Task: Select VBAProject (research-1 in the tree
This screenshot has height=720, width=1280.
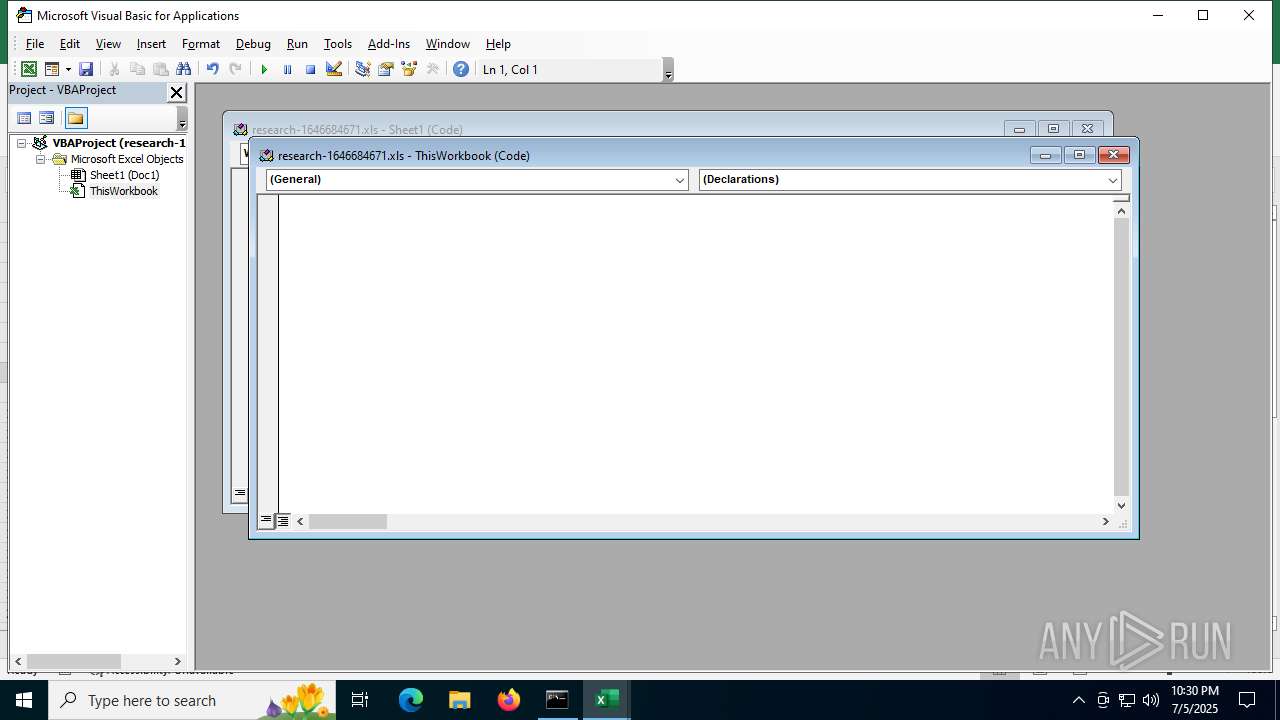Action: click(x=119, y=143)
